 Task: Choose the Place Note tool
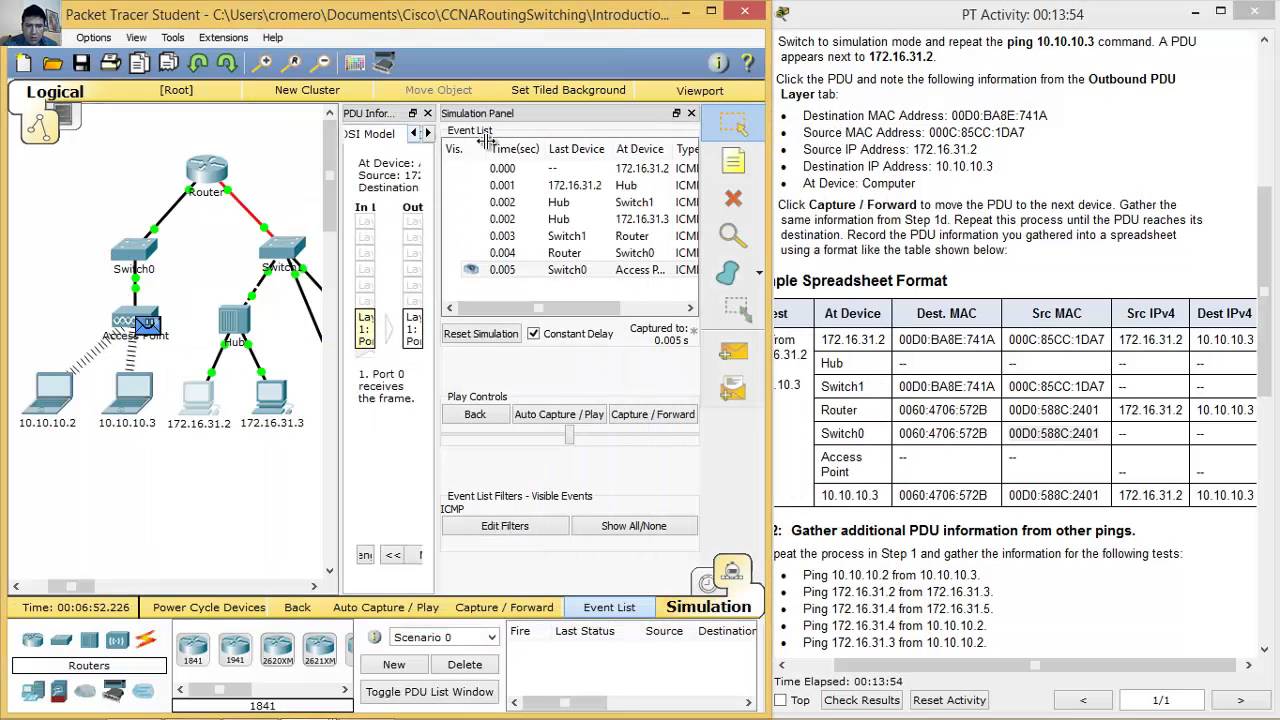click(733, 161)
